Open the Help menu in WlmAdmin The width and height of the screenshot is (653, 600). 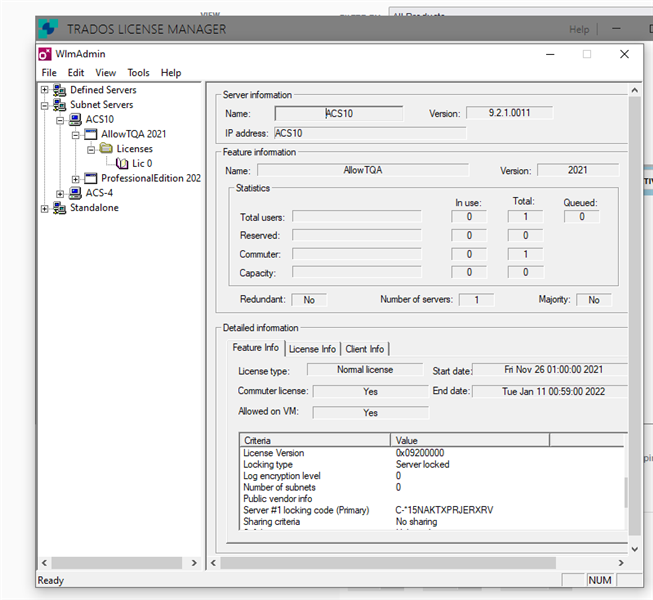171,72
